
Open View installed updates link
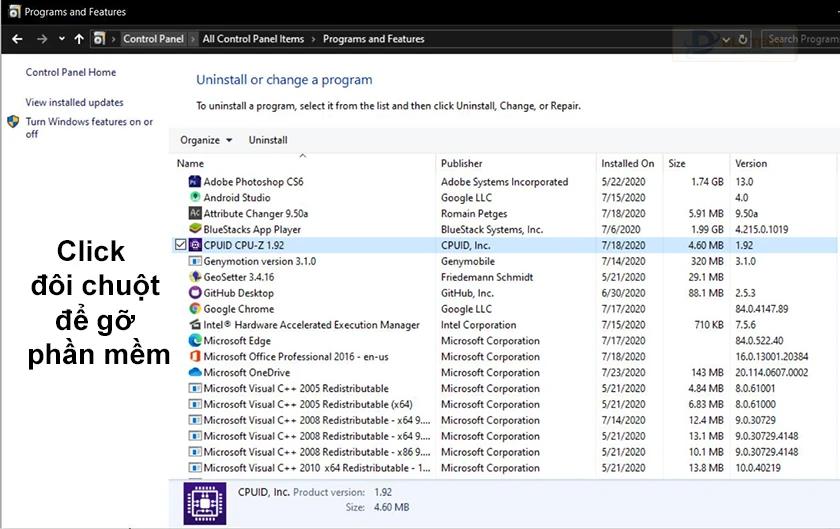click(x=74, y=102)
